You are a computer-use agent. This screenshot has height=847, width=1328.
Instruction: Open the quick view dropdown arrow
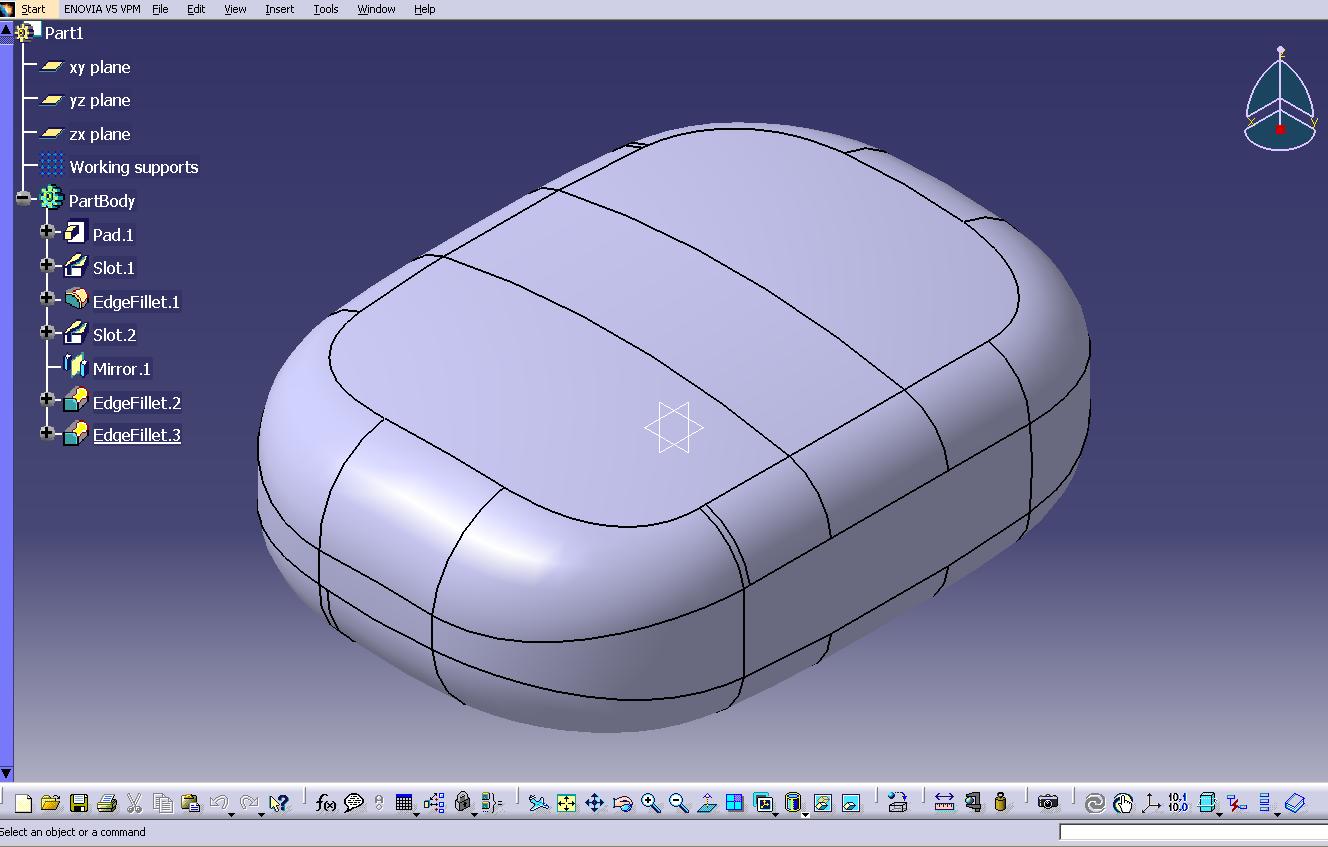click(775, 814)
